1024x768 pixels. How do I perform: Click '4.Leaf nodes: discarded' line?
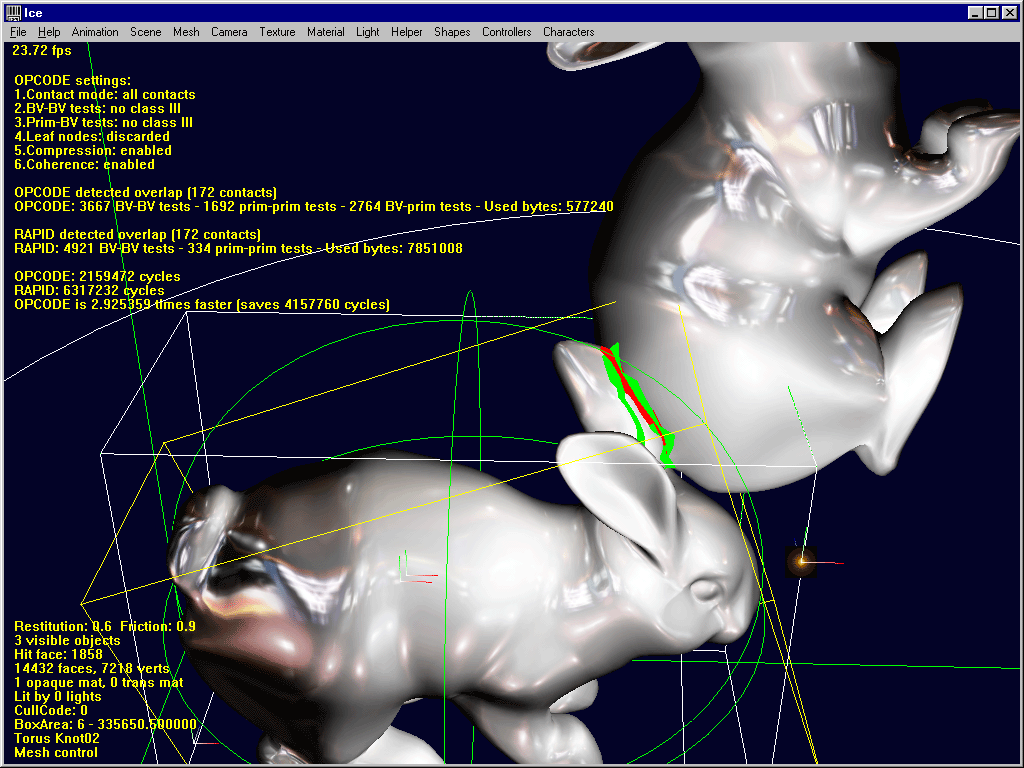click(x=92, y=136)
